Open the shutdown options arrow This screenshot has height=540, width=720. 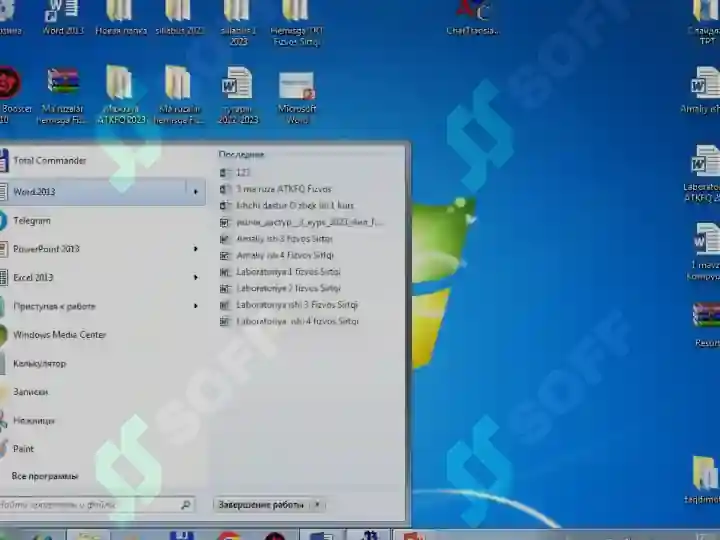click(x=317, y=505)
